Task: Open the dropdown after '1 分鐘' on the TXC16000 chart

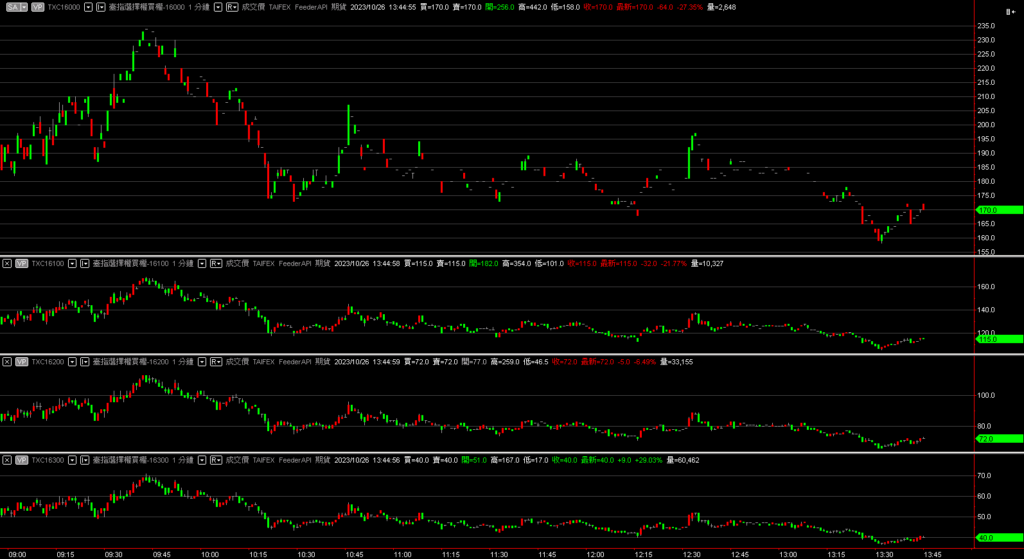Action: [x=217, y=7]
